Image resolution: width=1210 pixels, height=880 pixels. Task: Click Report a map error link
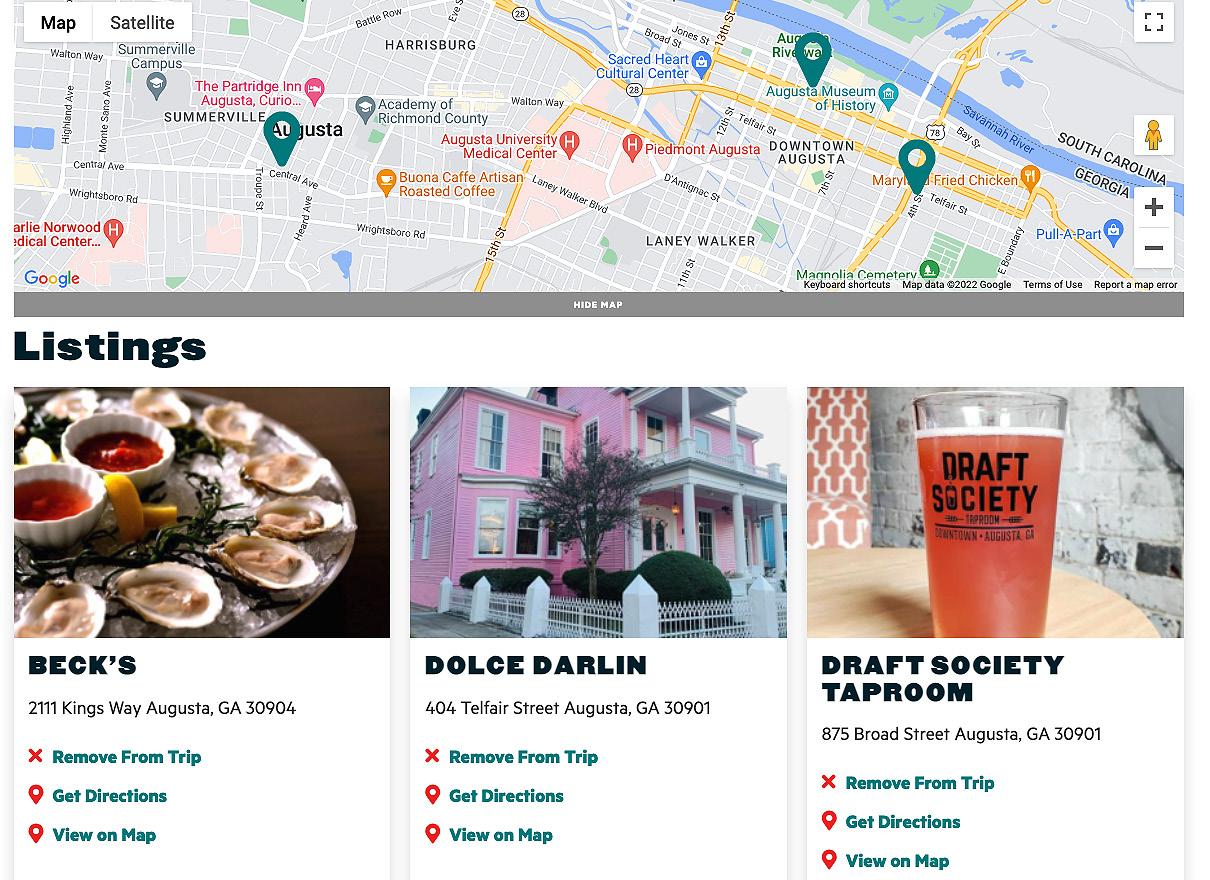click(1135, 285)
